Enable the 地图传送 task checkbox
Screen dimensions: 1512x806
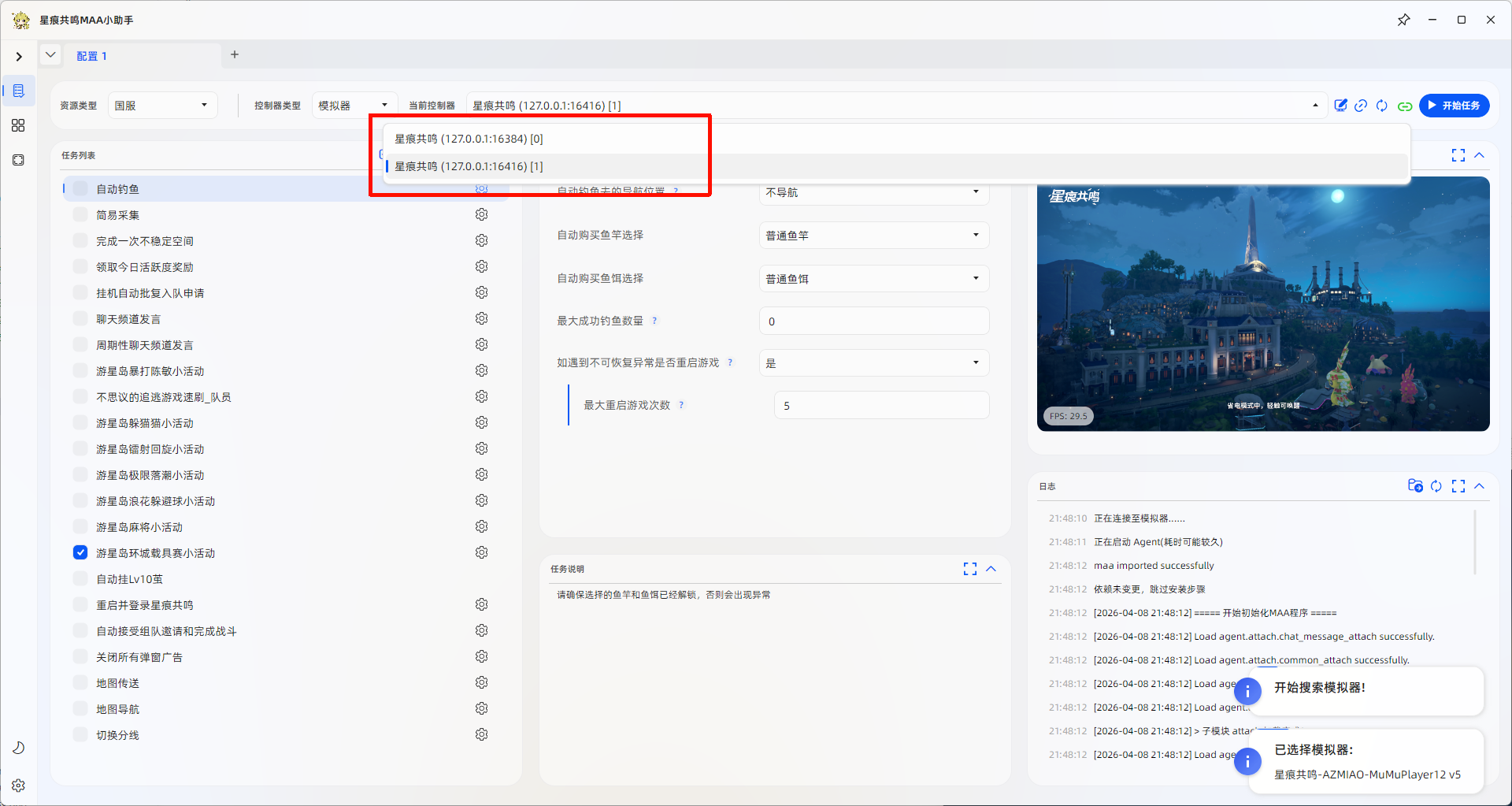[x=80, y=682]
